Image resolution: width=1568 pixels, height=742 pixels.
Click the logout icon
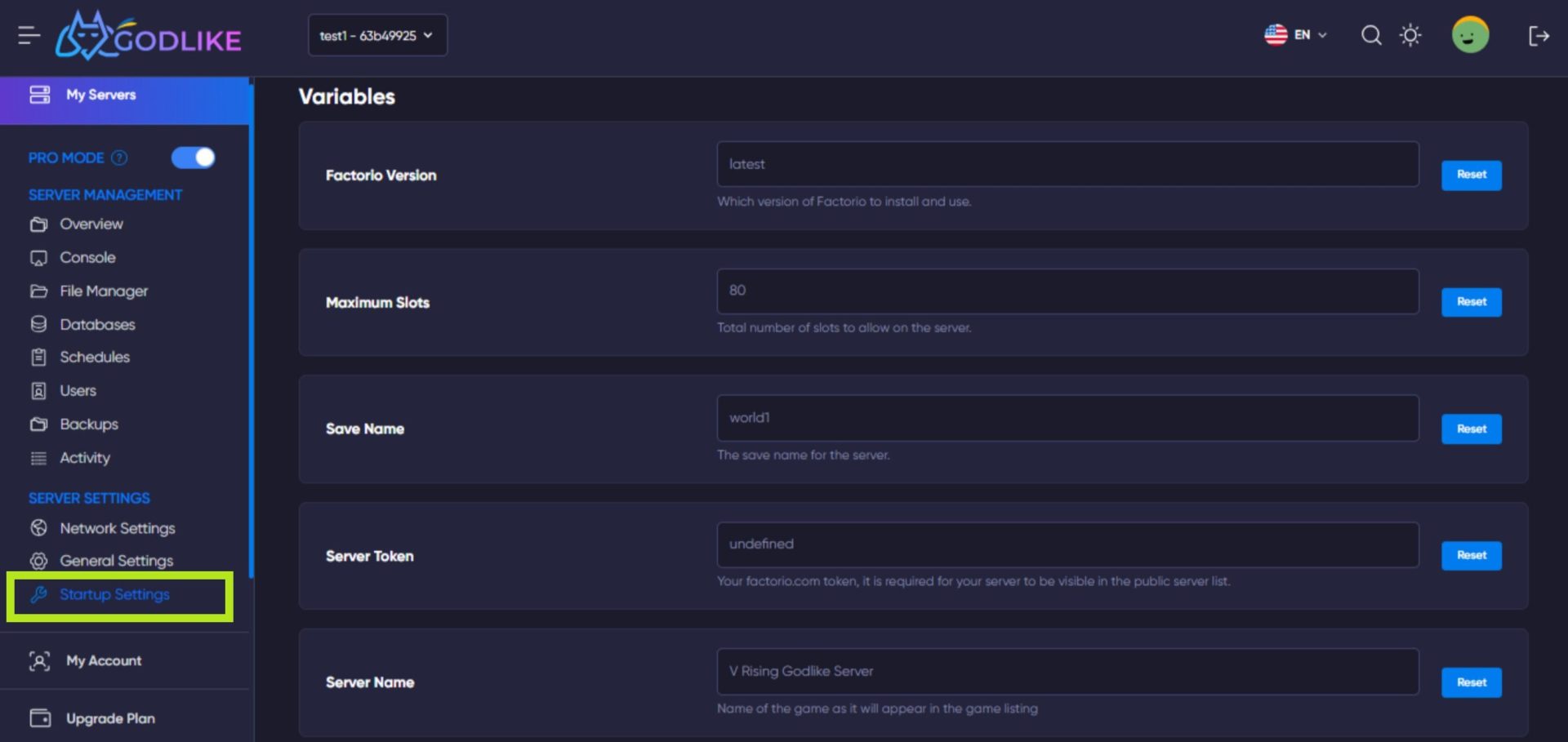click(x=1539, y=35)
